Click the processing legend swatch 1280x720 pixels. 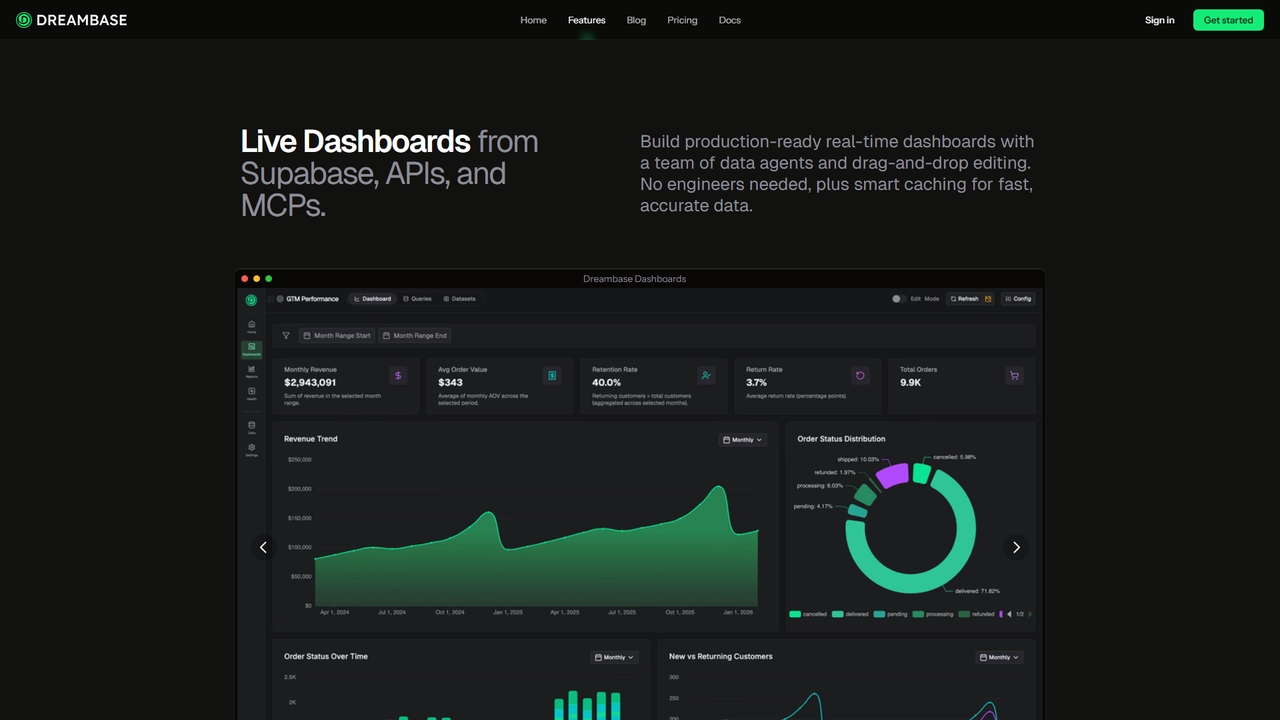click(x=918, y=614)
